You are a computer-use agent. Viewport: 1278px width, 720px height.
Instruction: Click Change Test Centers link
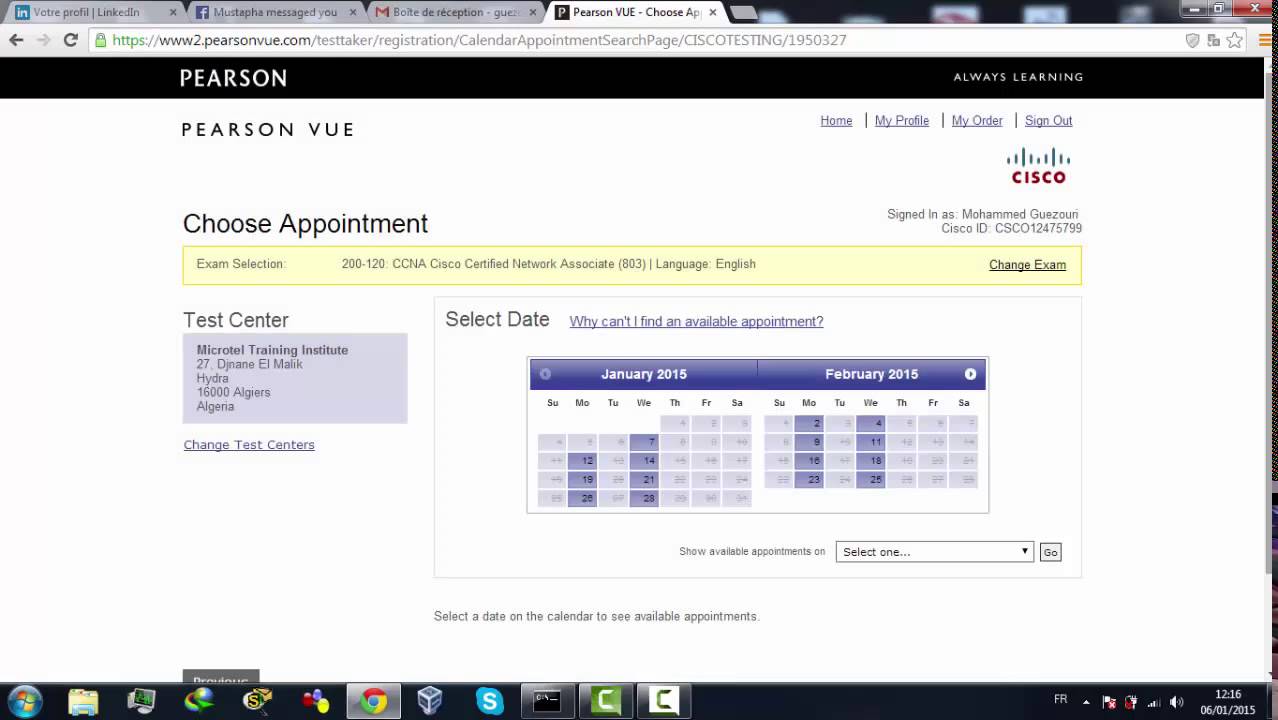(249, 445)
